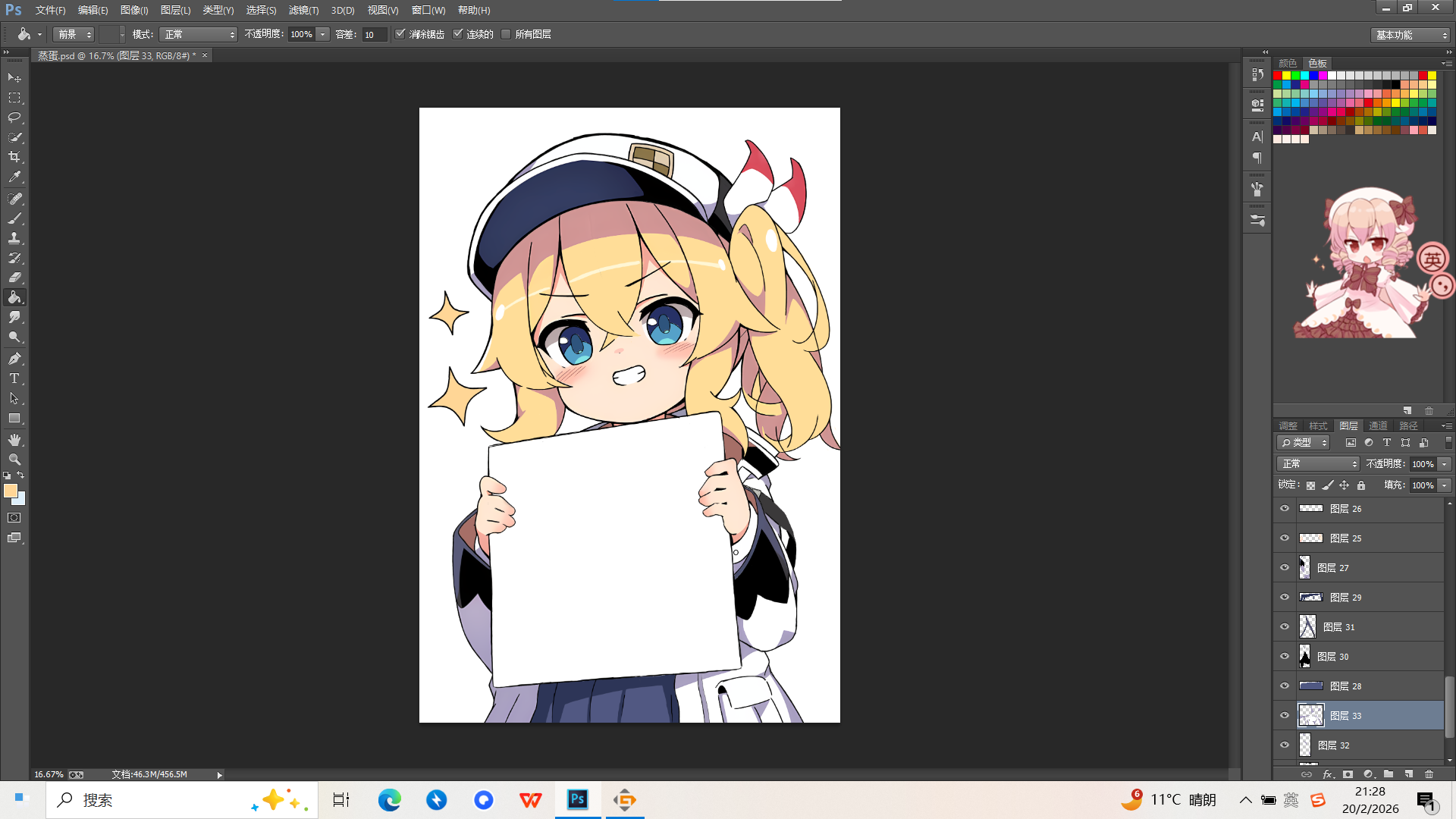Open Layers panel opacity arrow
Image resolution: width=1456 pixels, height=819 pixels.
click(x=1445, y=464)
